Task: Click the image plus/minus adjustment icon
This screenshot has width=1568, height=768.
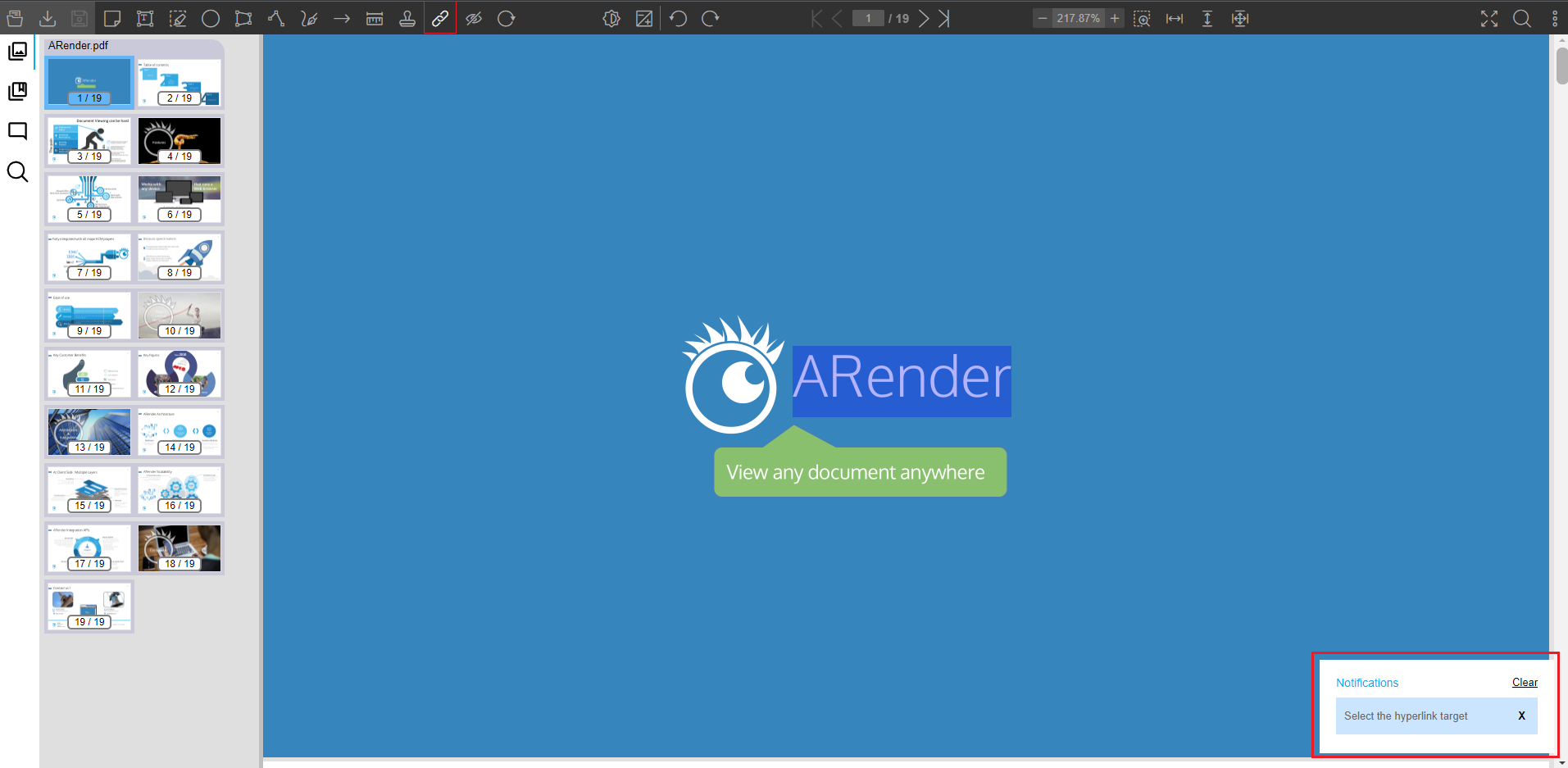Action: tap(644, 18)
